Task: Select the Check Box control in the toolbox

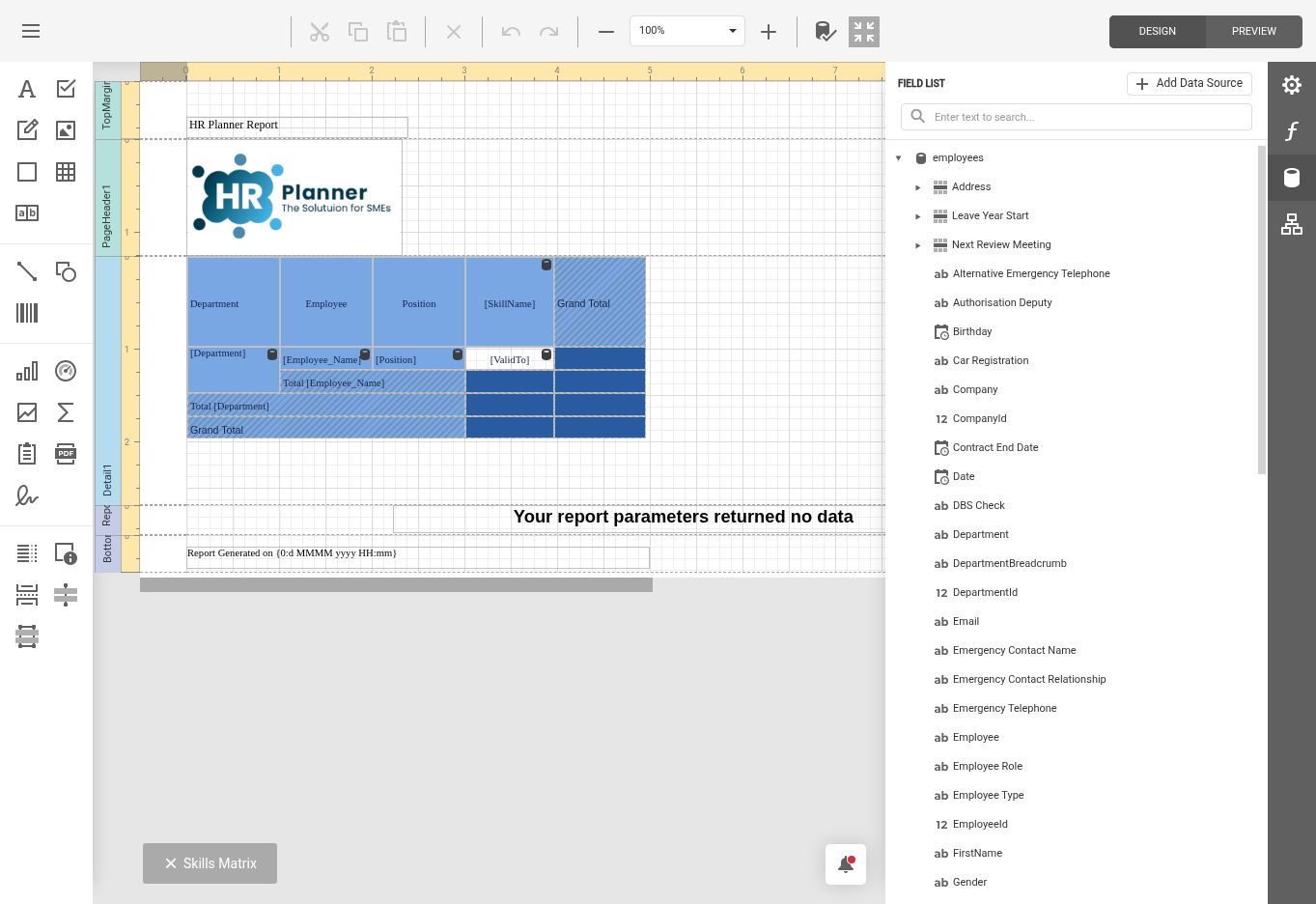Action: tap(66, 89)
